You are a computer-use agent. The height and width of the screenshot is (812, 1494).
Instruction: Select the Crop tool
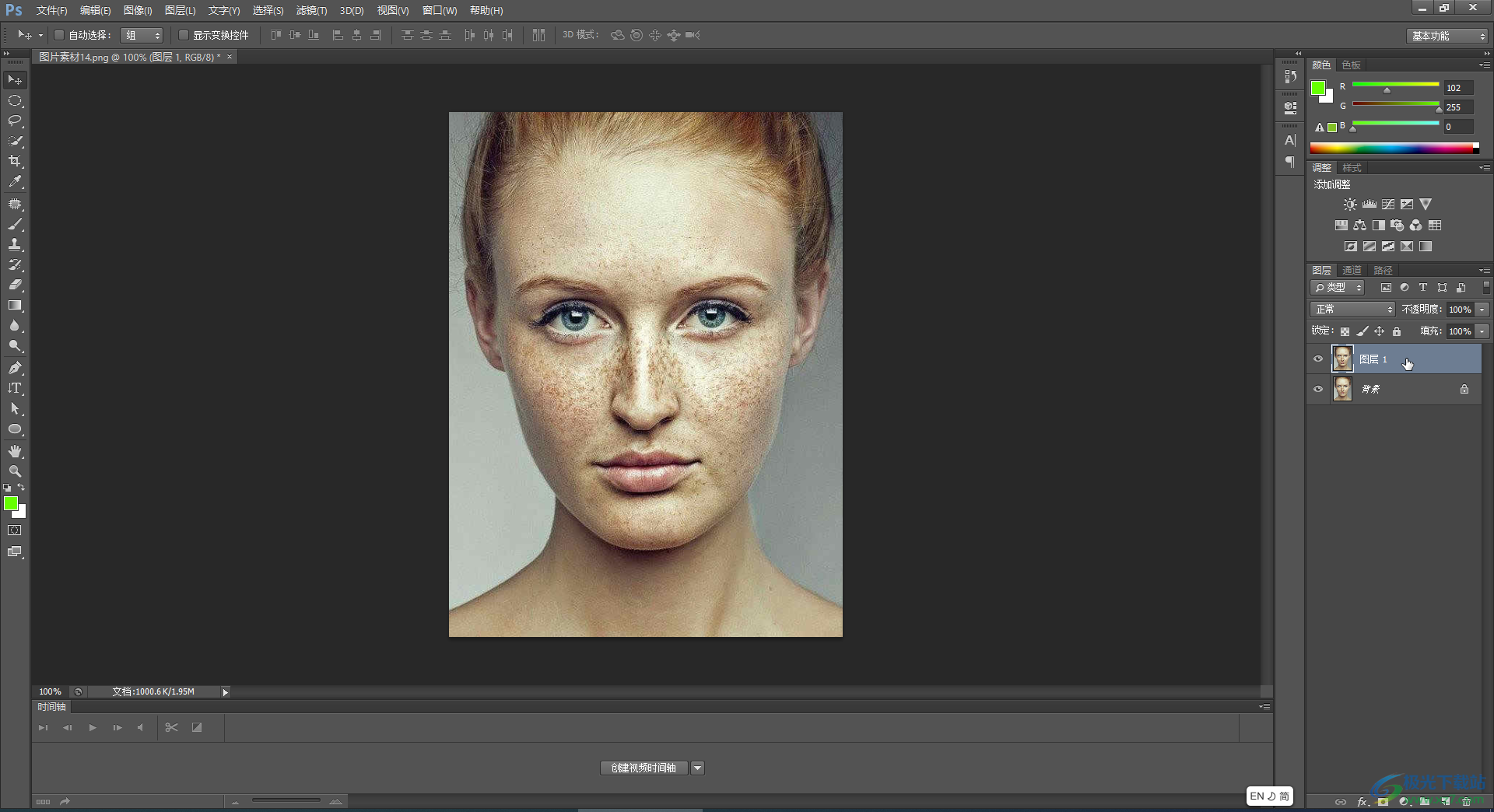(15, 161)
